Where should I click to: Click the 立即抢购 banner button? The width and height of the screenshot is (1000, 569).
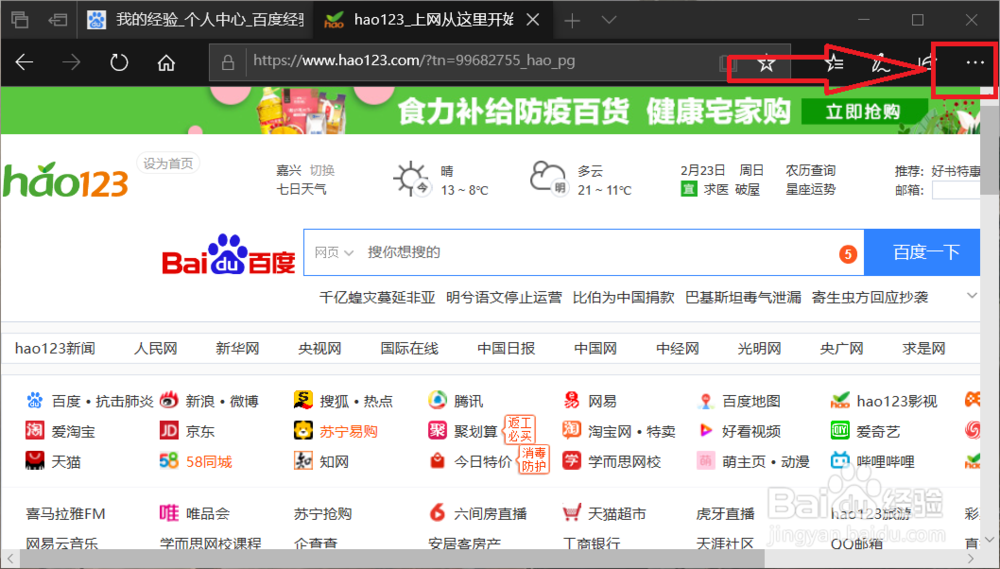point(864,112)
